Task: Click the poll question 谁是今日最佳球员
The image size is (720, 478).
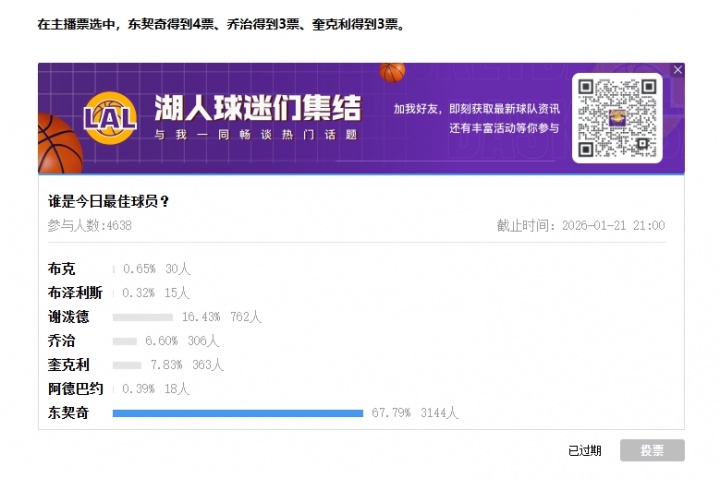Action: pos(108,201)
